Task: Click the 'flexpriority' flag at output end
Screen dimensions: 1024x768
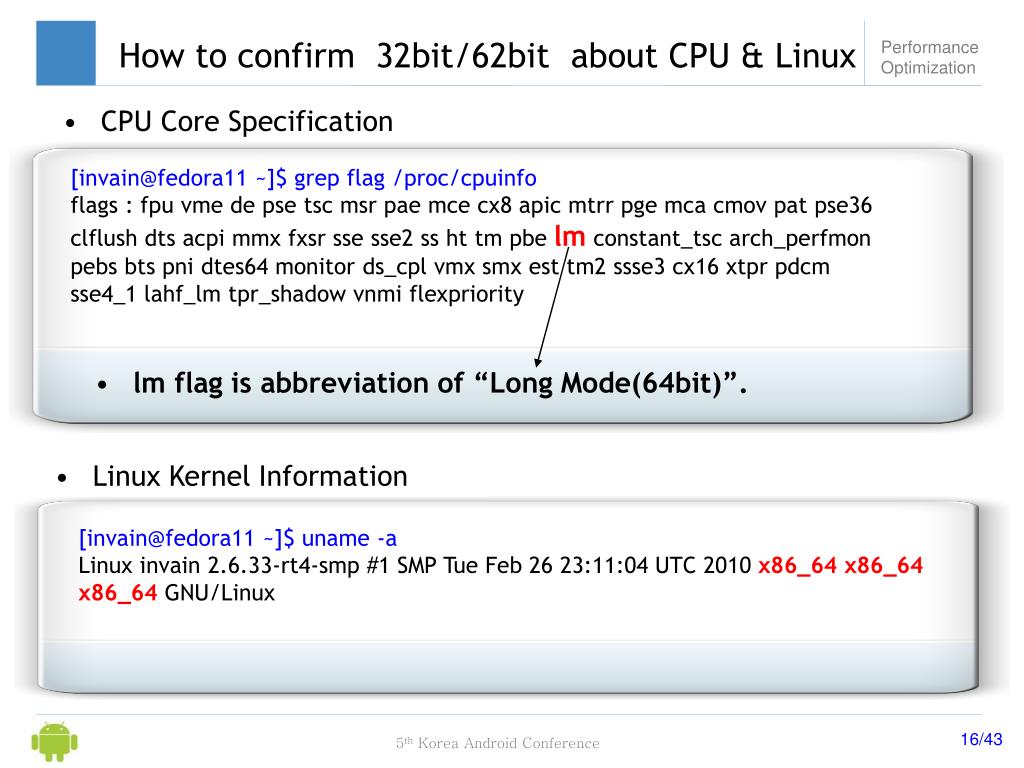Action: 466,295
